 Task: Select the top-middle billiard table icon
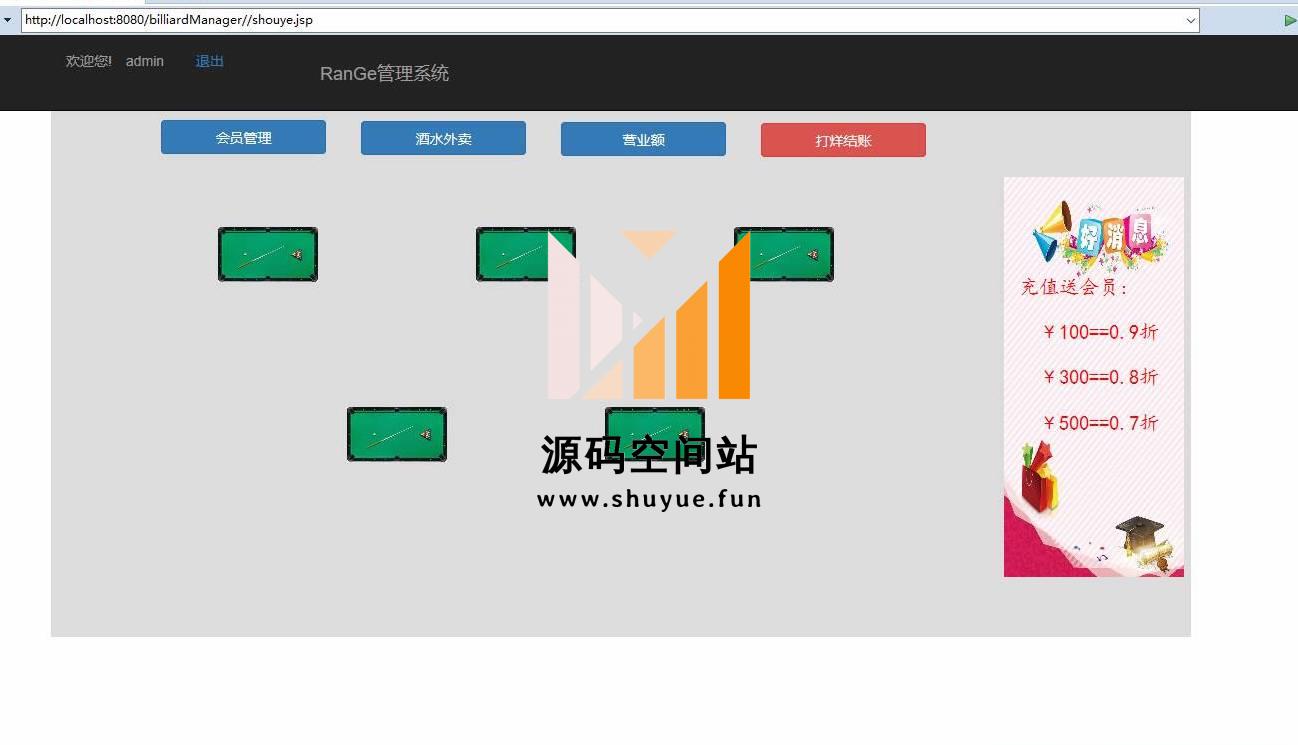526,254
